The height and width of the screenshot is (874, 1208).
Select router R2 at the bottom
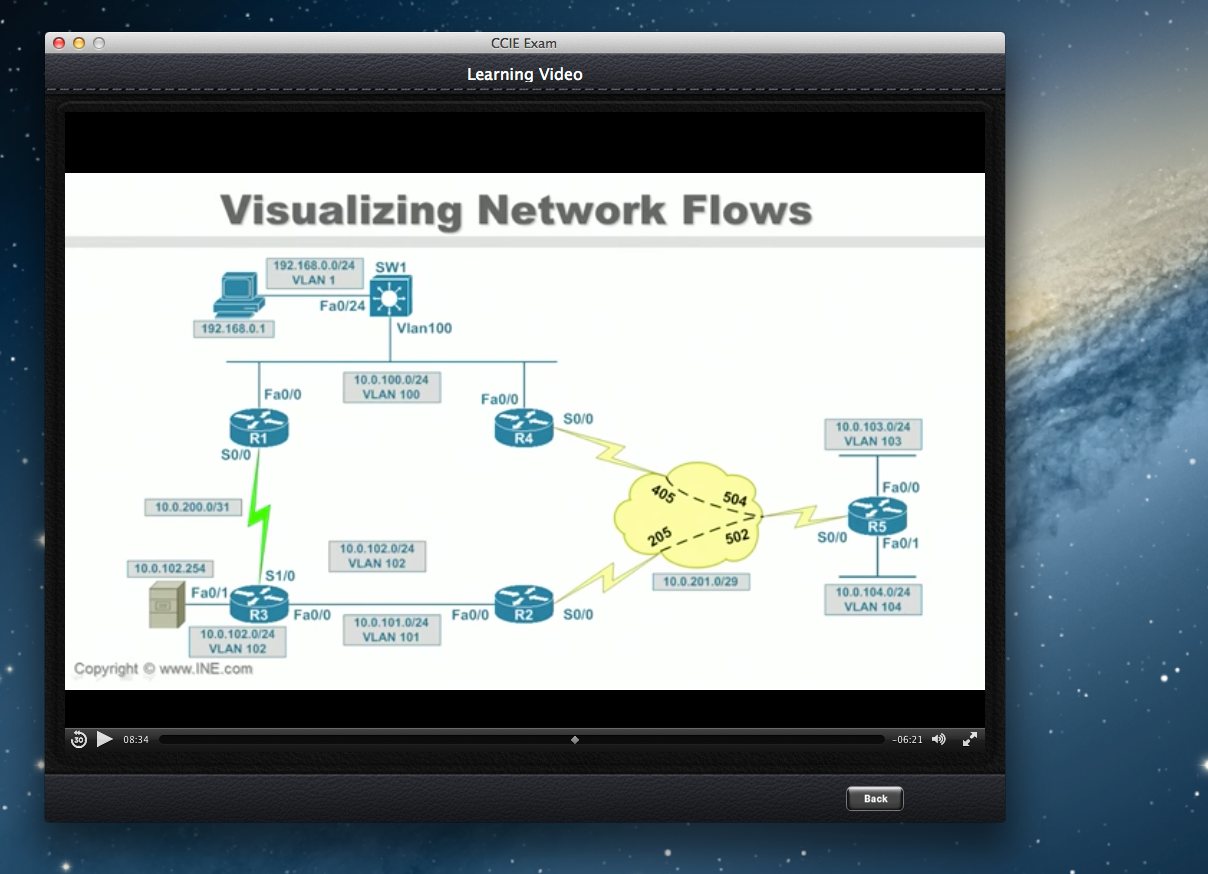[x=522, y=604]
